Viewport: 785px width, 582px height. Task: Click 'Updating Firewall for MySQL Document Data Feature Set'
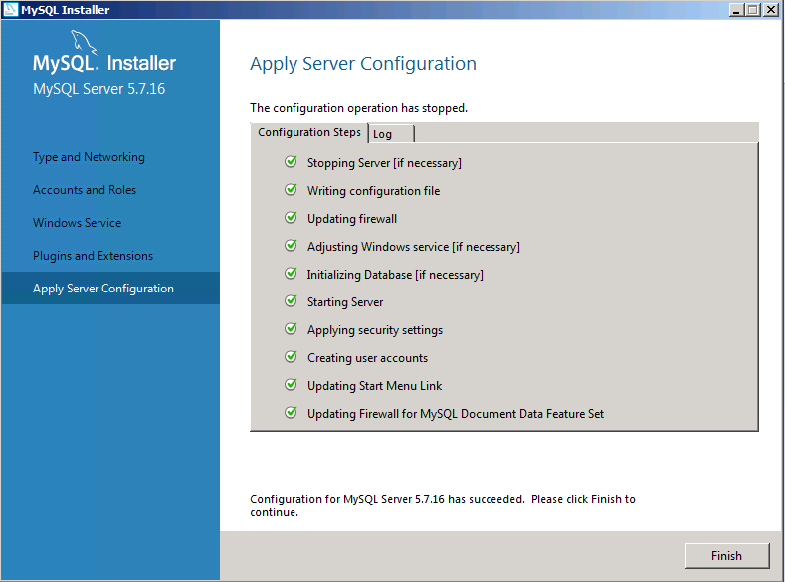click(x=456, y=414)
